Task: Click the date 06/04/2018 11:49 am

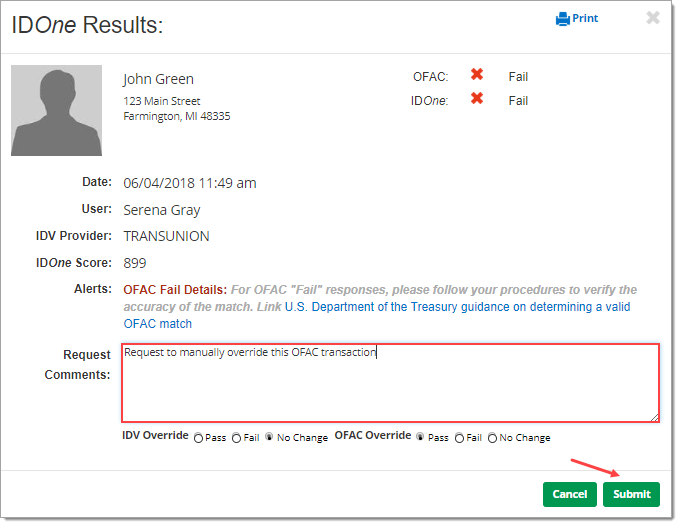Action: click(x=190, y=183)
